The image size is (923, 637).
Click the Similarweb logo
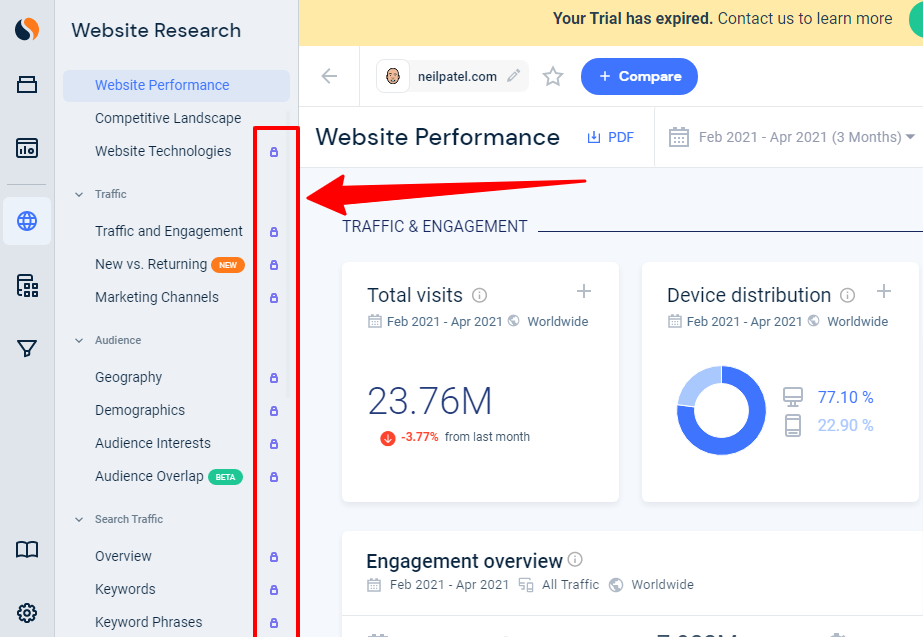(27, 28)
